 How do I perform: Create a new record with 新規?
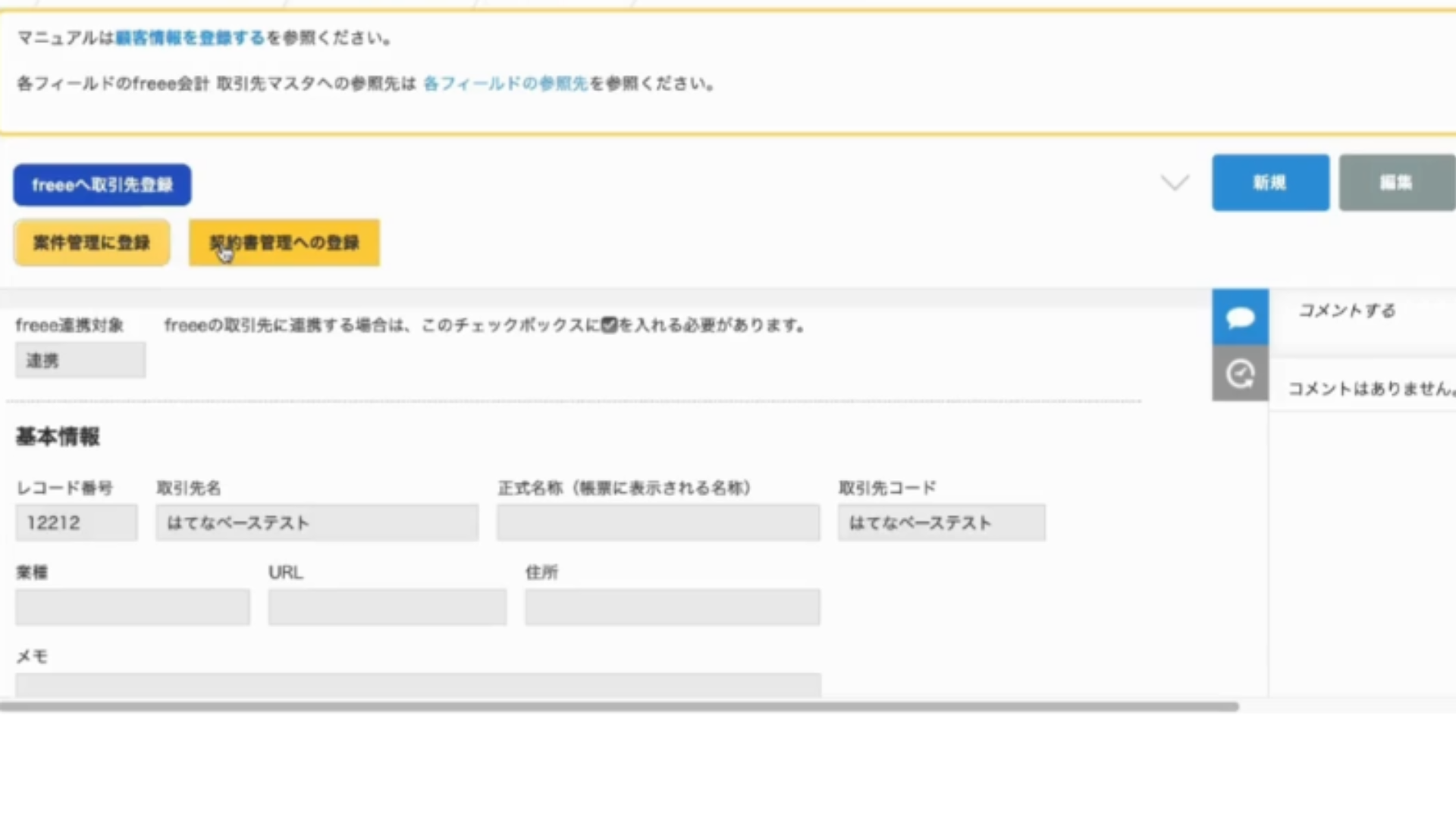point(1270,183)
